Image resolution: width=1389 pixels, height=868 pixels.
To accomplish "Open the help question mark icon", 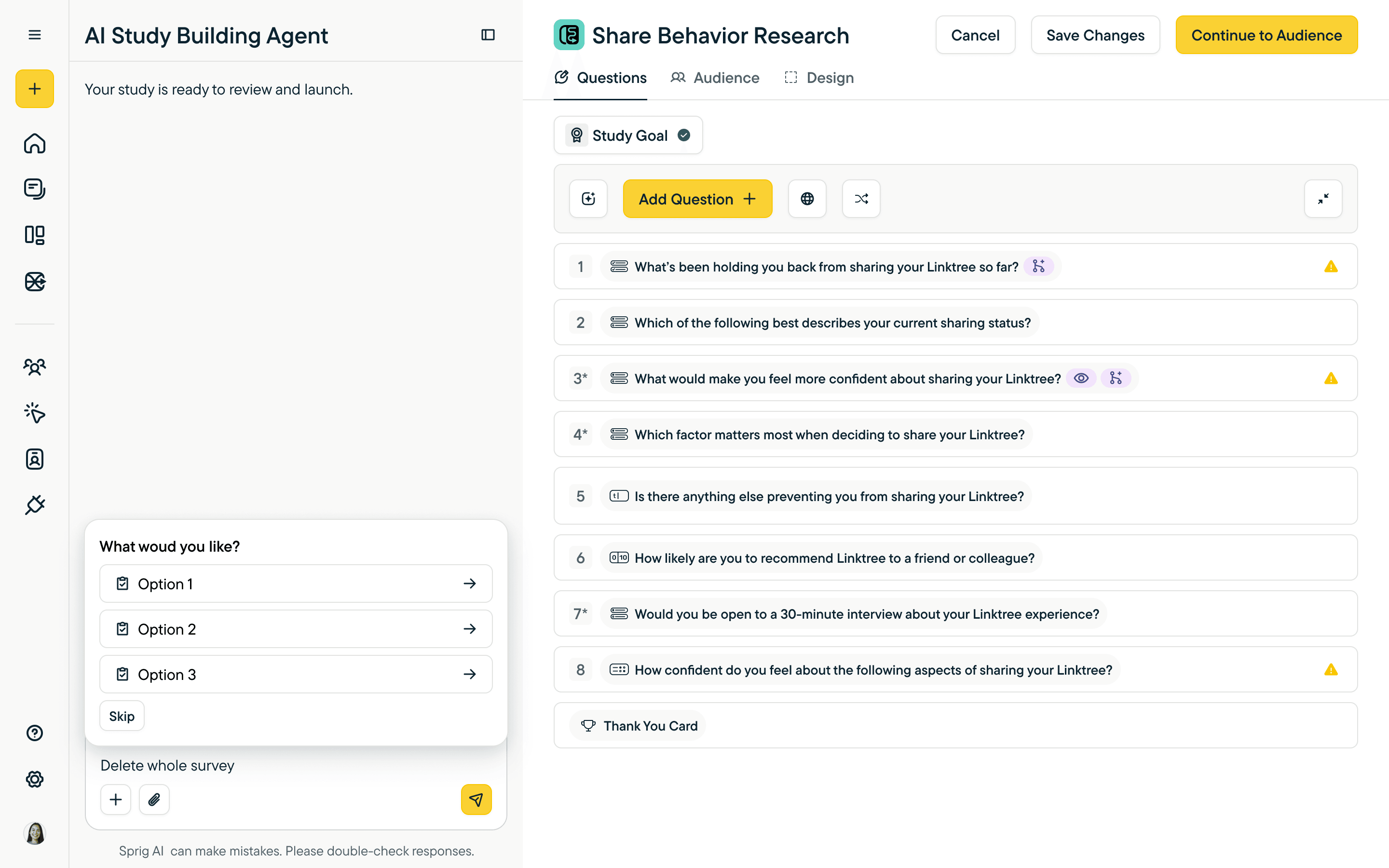I will (x=34, y=733).
